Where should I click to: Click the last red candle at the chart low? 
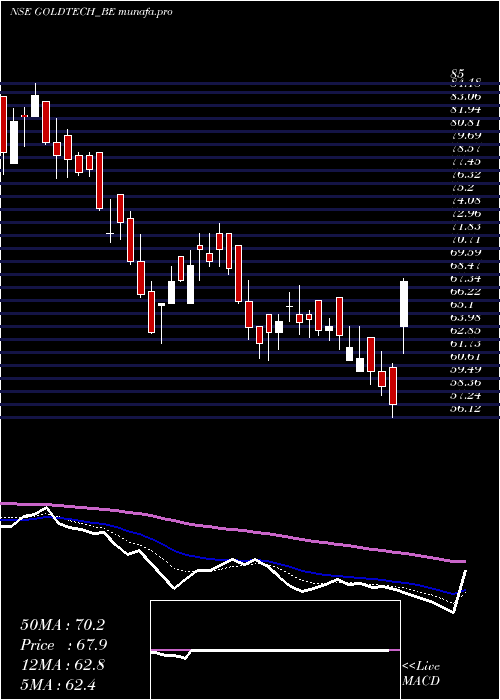[393, 386]
